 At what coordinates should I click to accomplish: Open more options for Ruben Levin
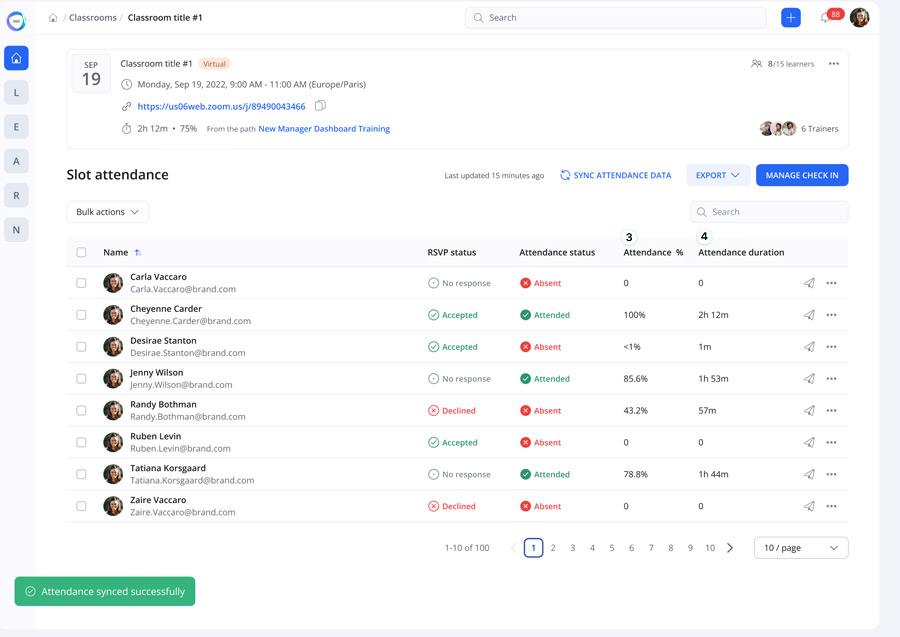point(831,442)
